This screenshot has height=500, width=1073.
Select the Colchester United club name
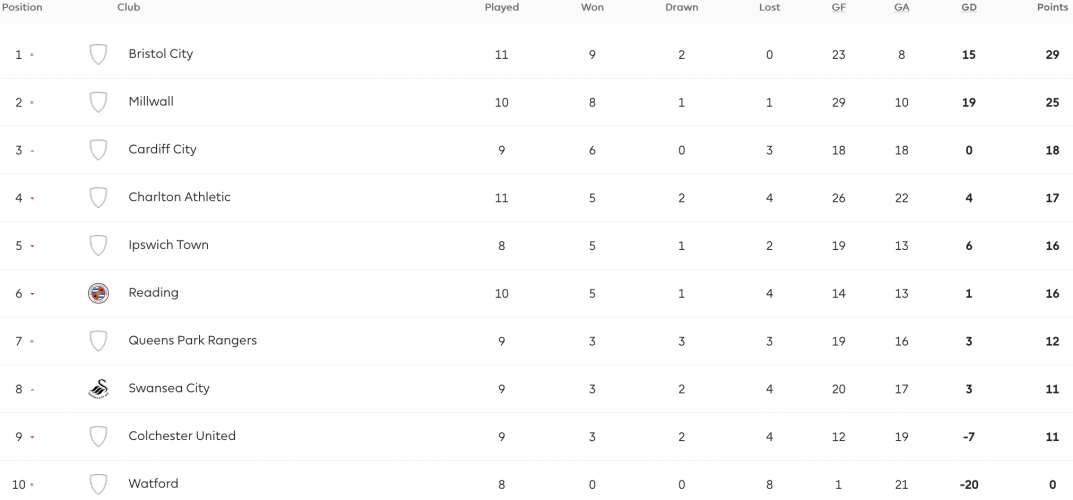coord(182,436)
